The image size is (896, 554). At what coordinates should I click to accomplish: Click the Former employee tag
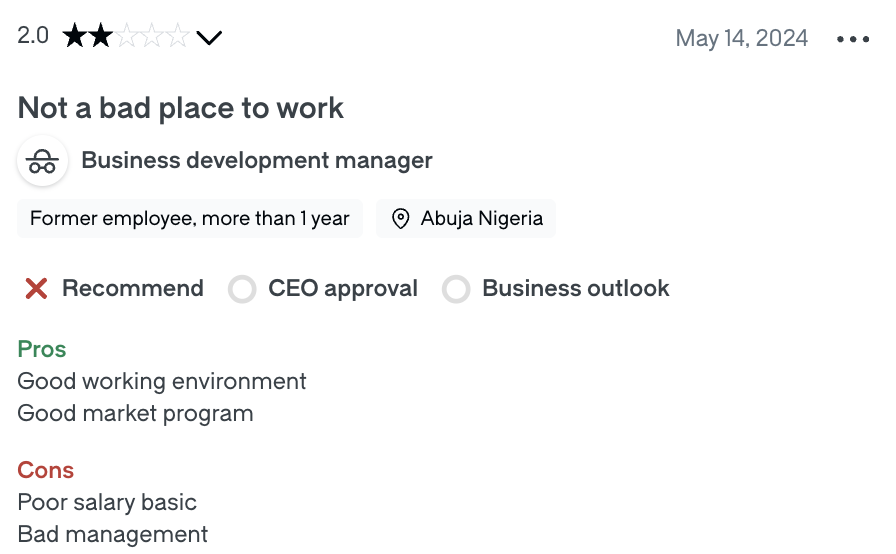(190, 219)
